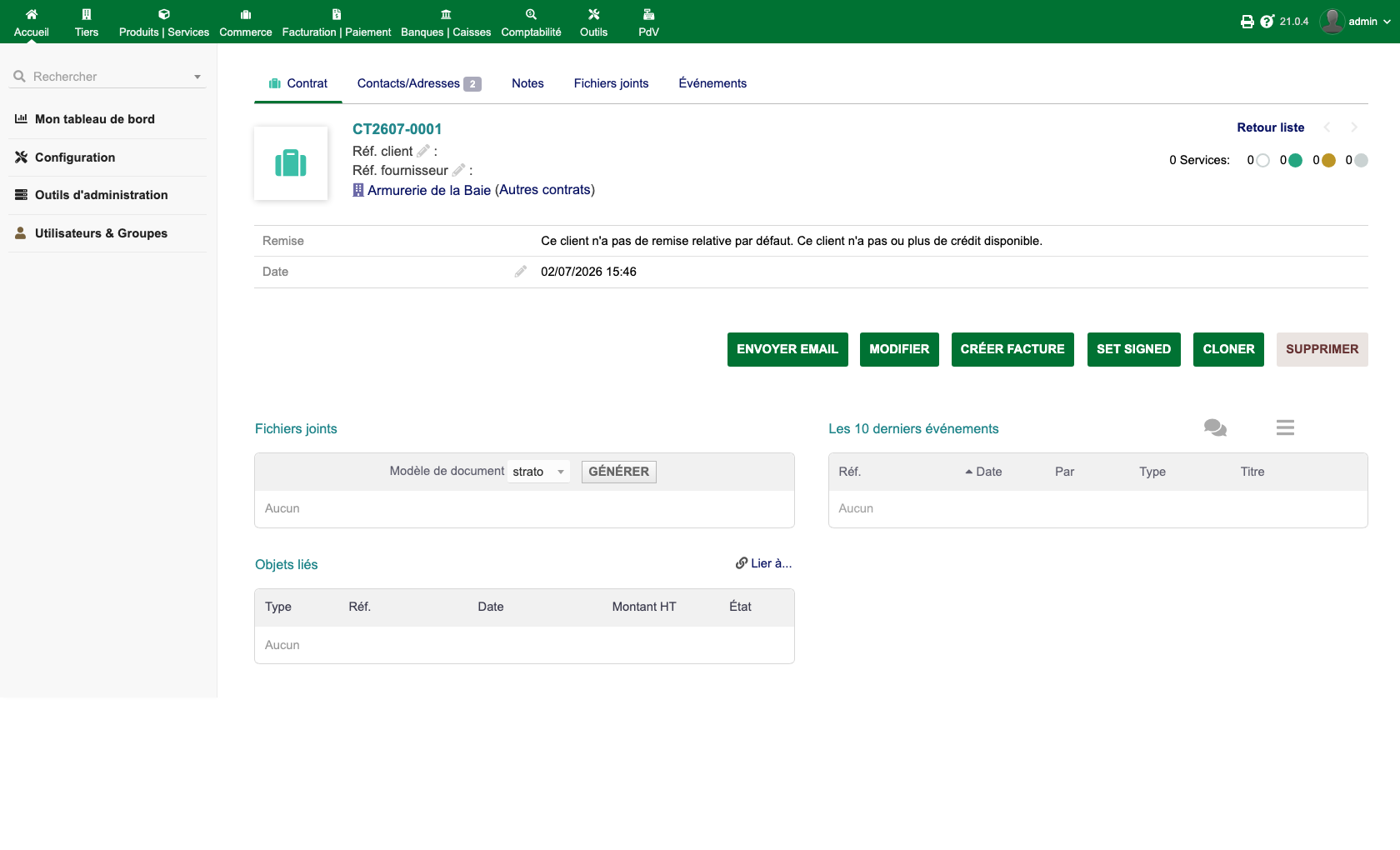Click the orange services status circle
Viewport: 1400px width, 850px height.
[1329, 160]
